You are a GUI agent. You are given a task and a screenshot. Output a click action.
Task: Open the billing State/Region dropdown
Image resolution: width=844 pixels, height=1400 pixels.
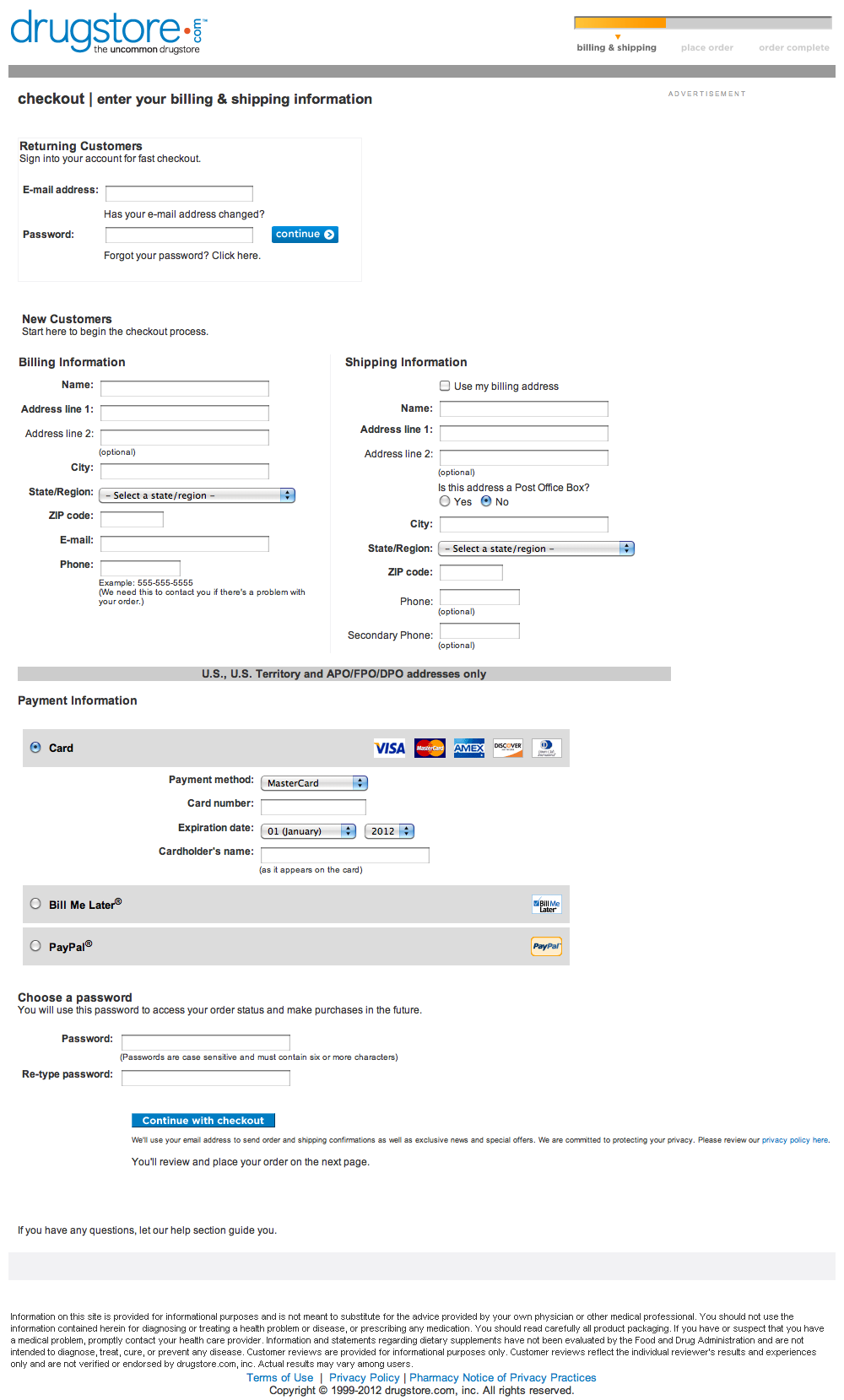197,495
